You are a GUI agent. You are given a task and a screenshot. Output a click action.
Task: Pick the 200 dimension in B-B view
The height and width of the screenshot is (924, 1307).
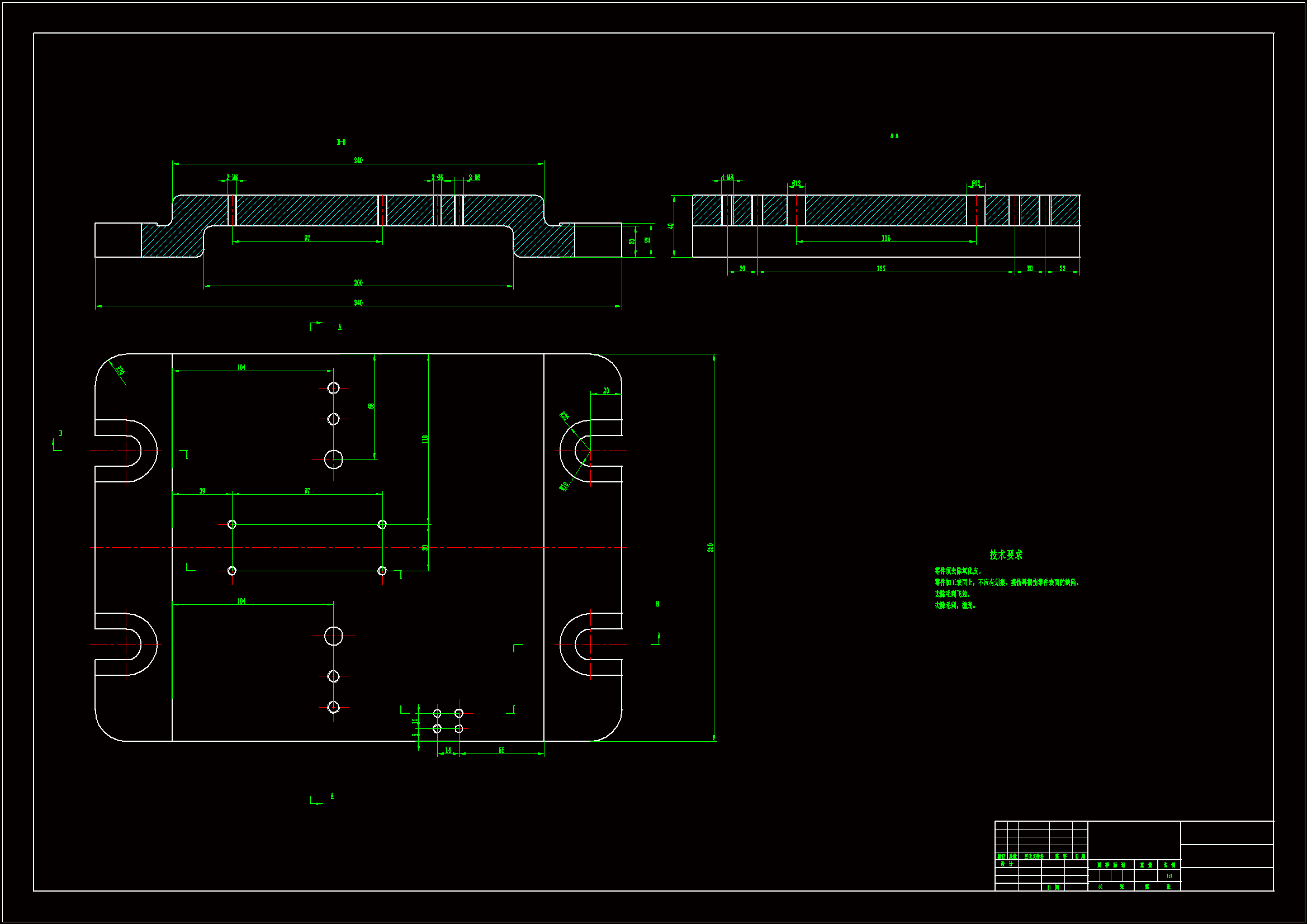click(358, 283)
